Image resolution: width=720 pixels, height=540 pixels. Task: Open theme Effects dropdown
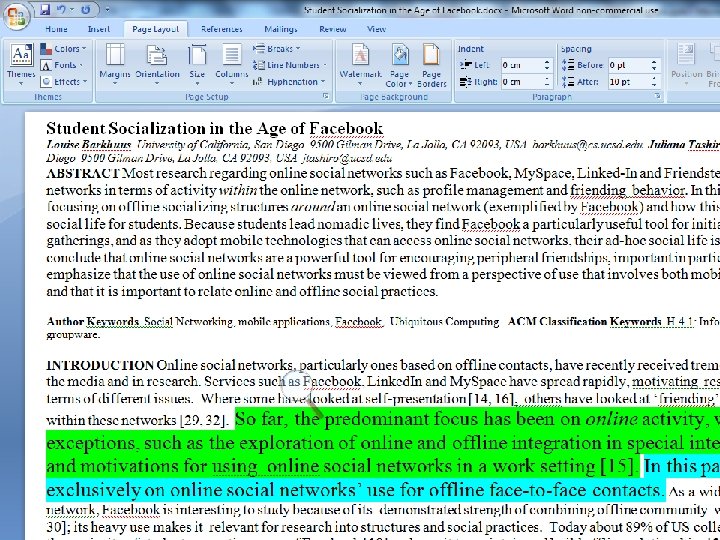[63, 82]
